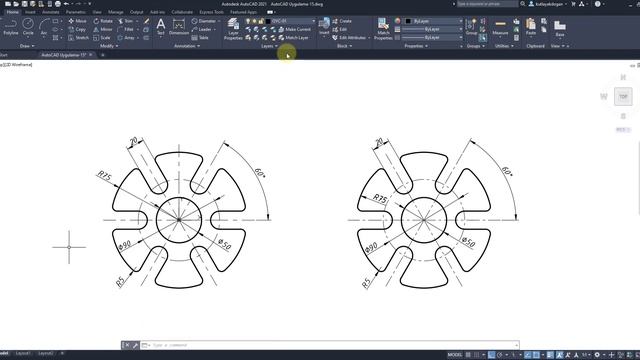640x360 pixels.
Task: Click the new drawing tab plus button
Action: [102, 55]
